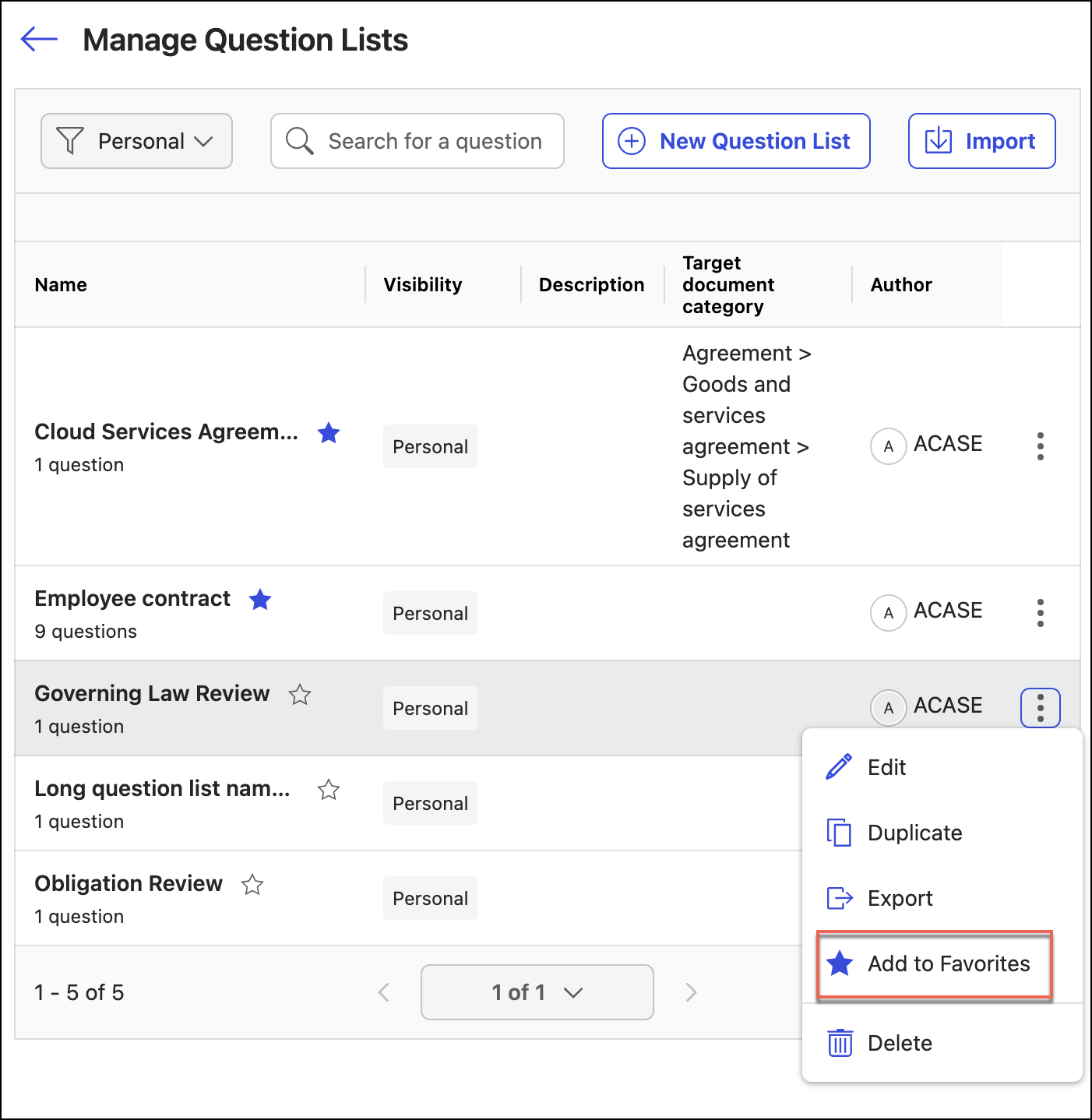The height and width of the screenshot is (1120, 1092).
Task: Toggle the Employee contract favorite star
Action: [x=260, y=600]
